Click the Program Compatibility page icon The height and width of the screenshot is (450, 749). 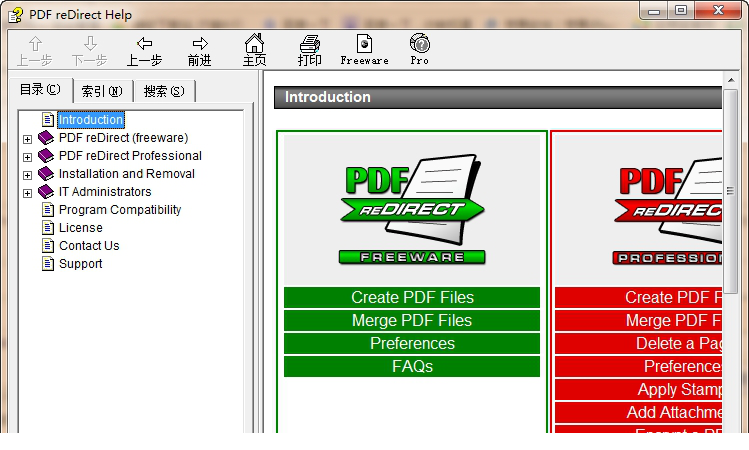pyautogui.click(x=47, y=209)
